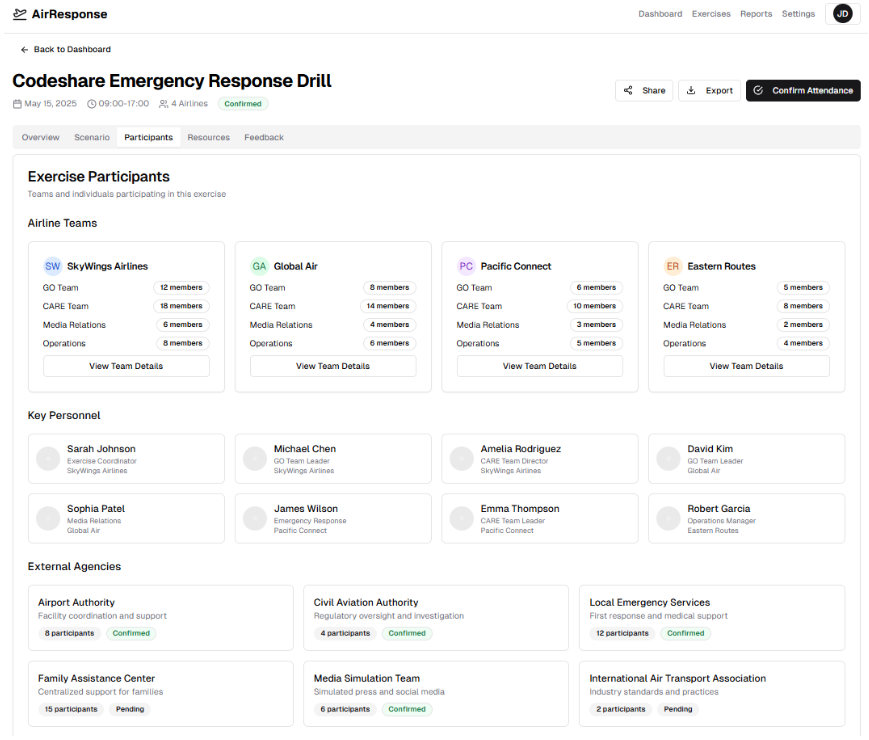Open the Scenario tab
Viewport: 869px width, 740px height.
92,137
